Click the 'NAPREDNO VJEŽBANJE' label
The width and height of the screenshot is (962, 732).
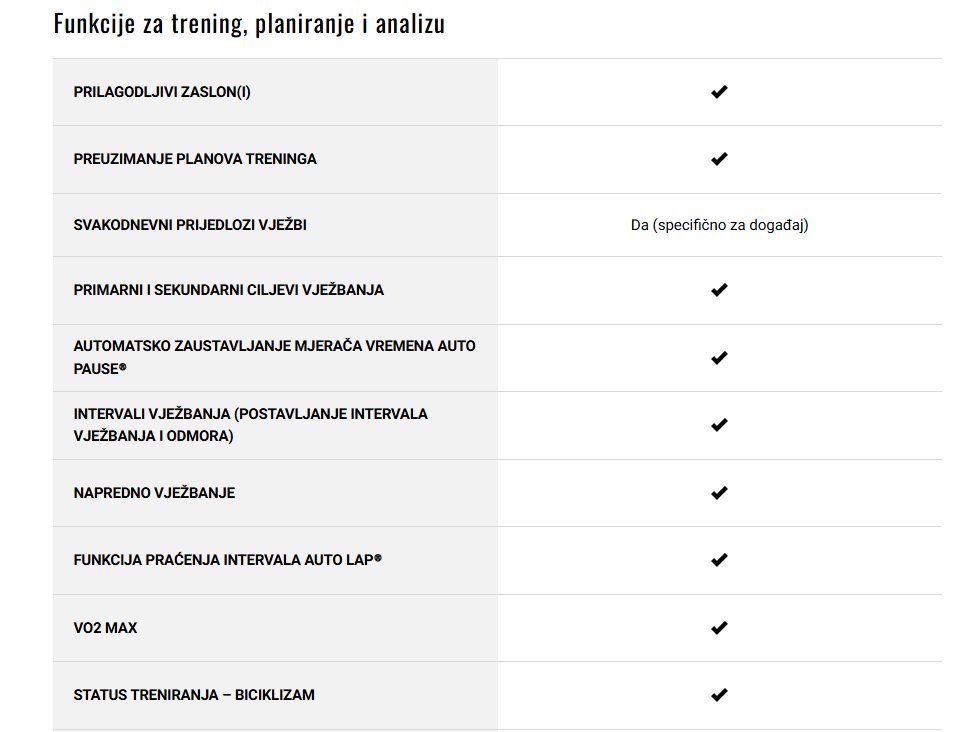155,493
